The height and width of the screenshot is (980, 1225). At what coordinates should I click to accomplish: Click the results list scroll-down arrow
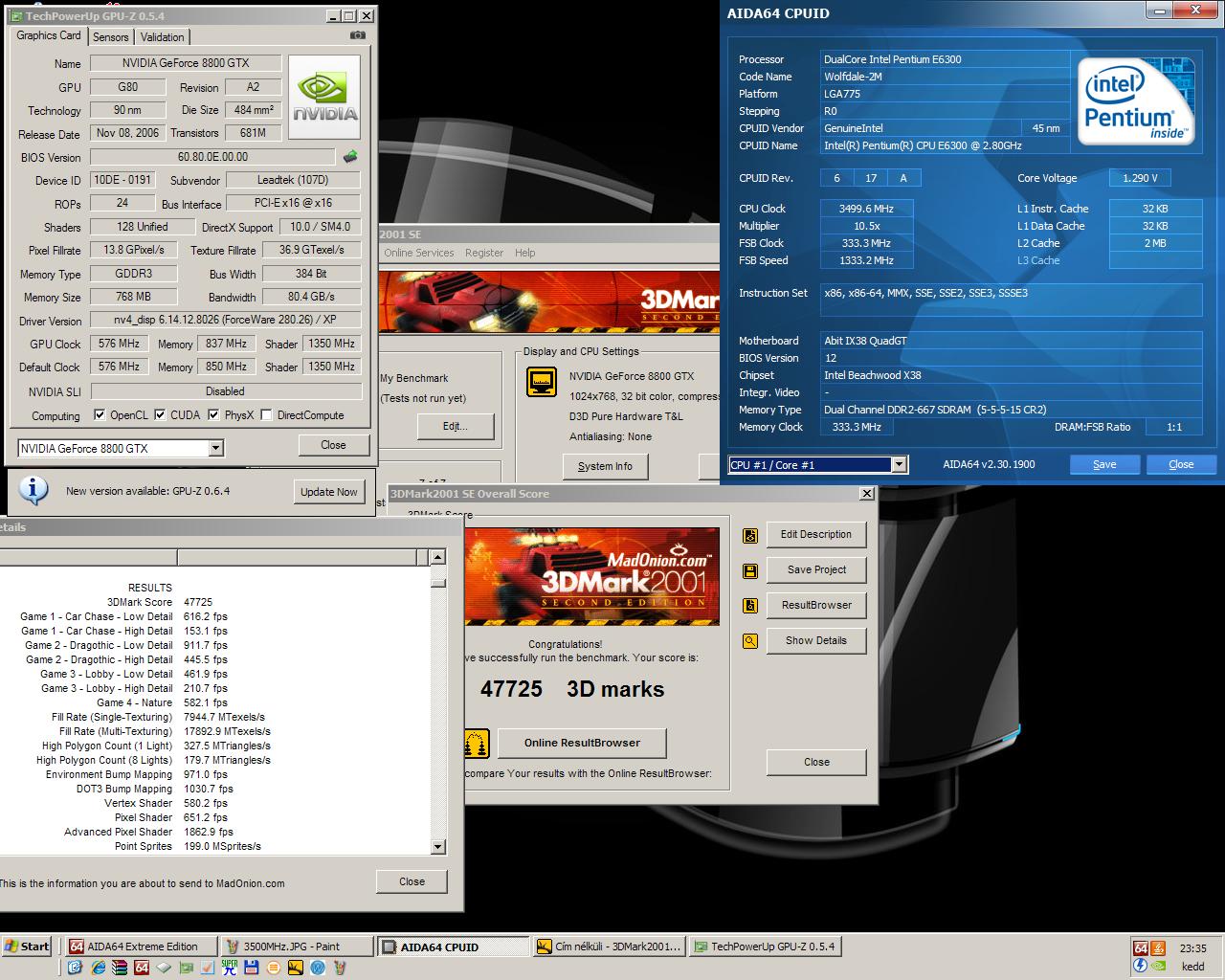437,846
